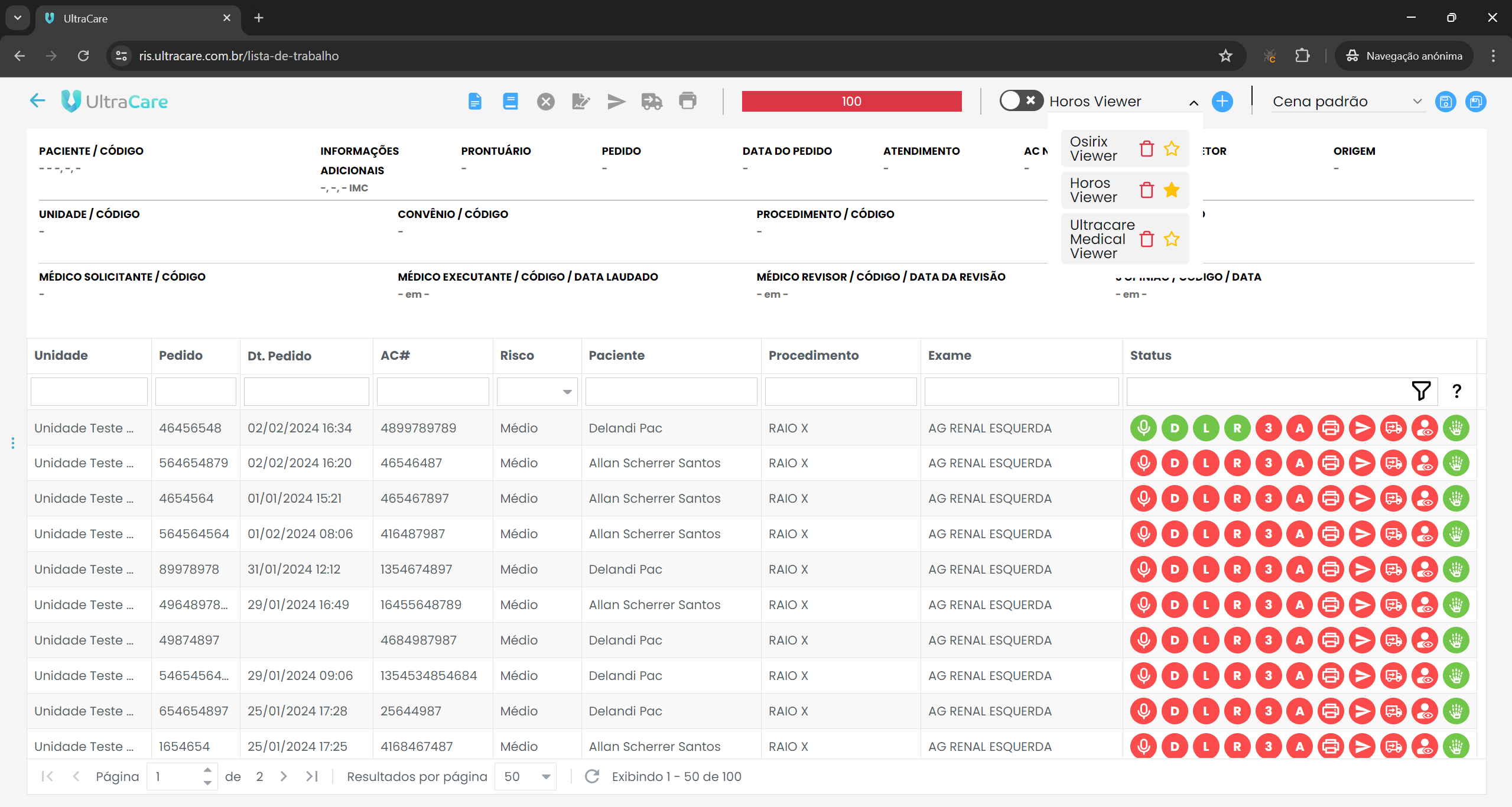Select Osirix Viewer option

click(1093, 148)
